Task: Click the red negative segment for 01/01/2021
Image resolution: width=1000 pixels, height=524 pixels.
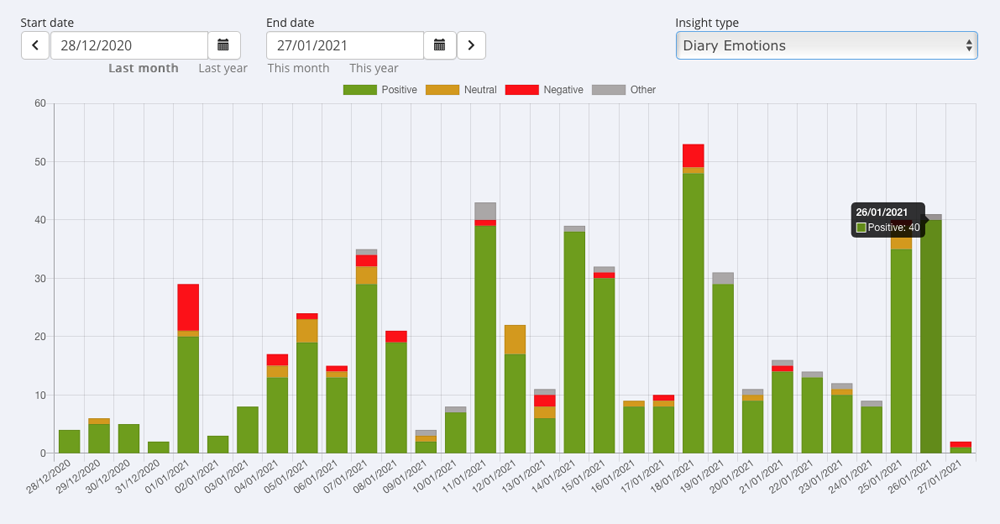Action: pos(188,307)
